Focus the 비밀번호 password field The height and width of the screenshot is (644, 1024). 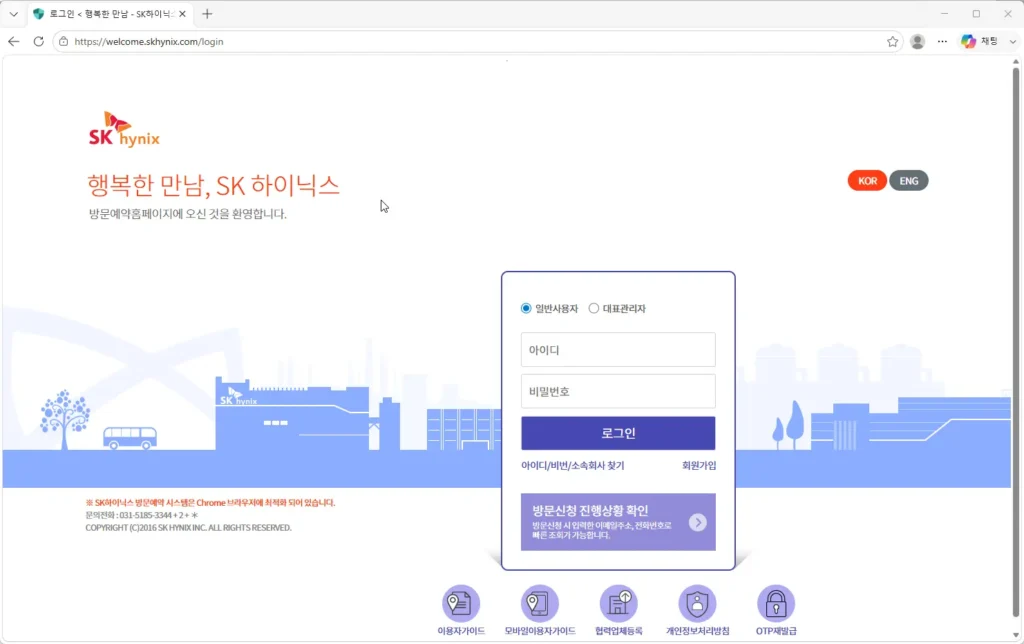618,391
